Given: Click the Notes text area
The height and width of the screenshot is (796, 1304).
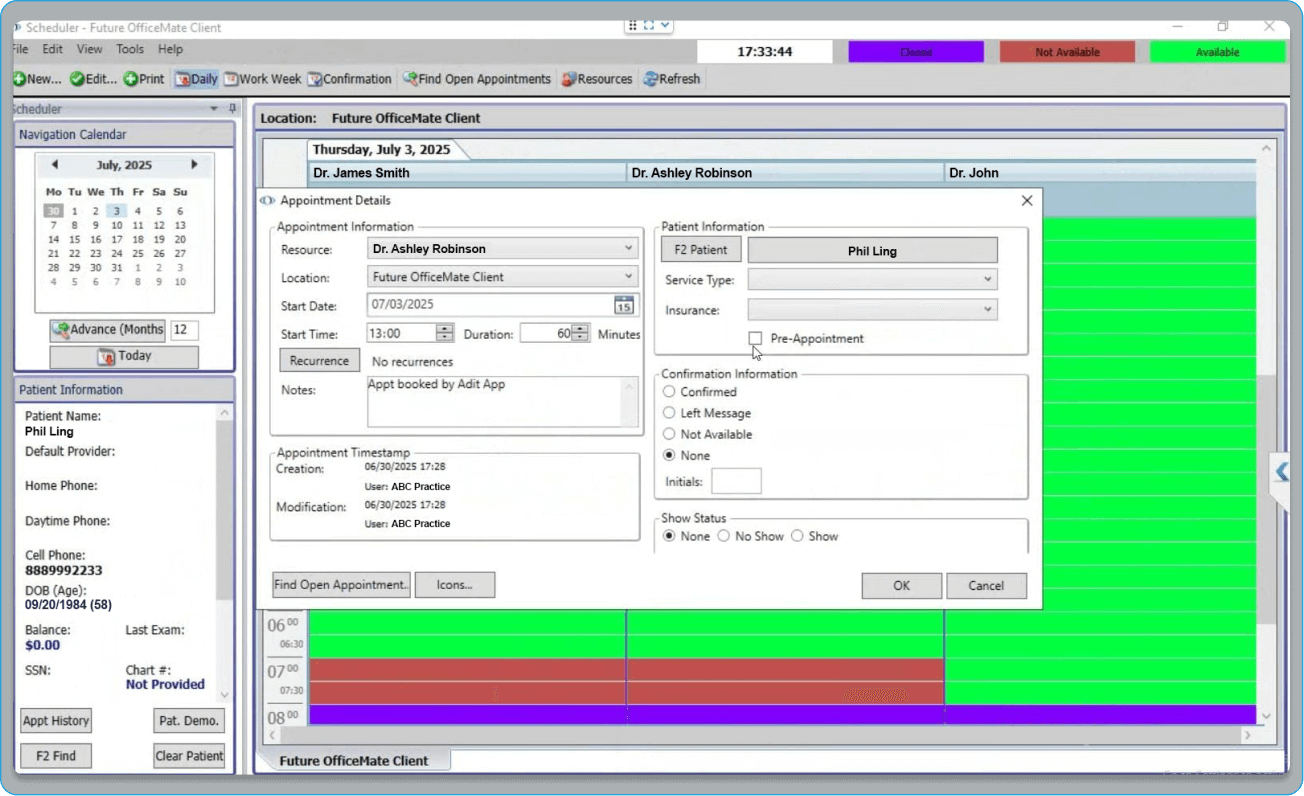Looking at the screenshot, I should point(503,402).
